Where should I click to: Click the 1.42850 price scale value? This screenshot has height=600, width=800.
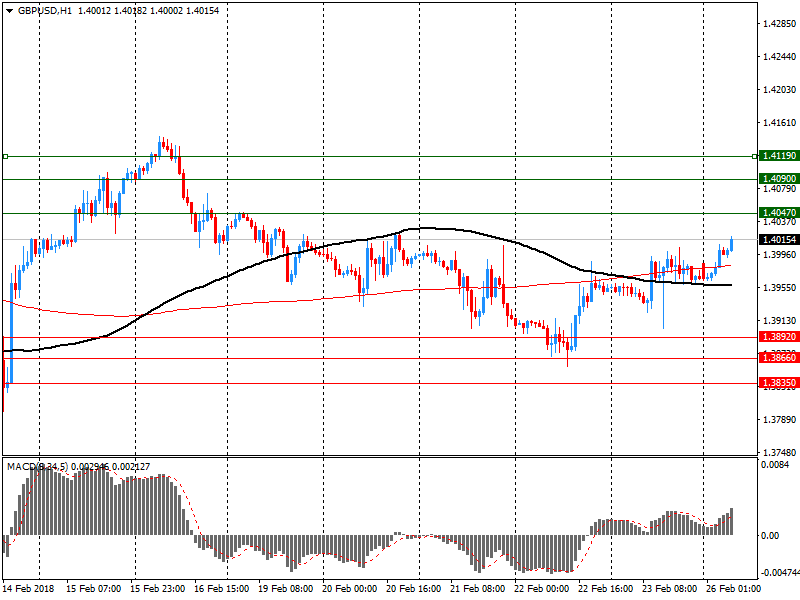(779, 23)
